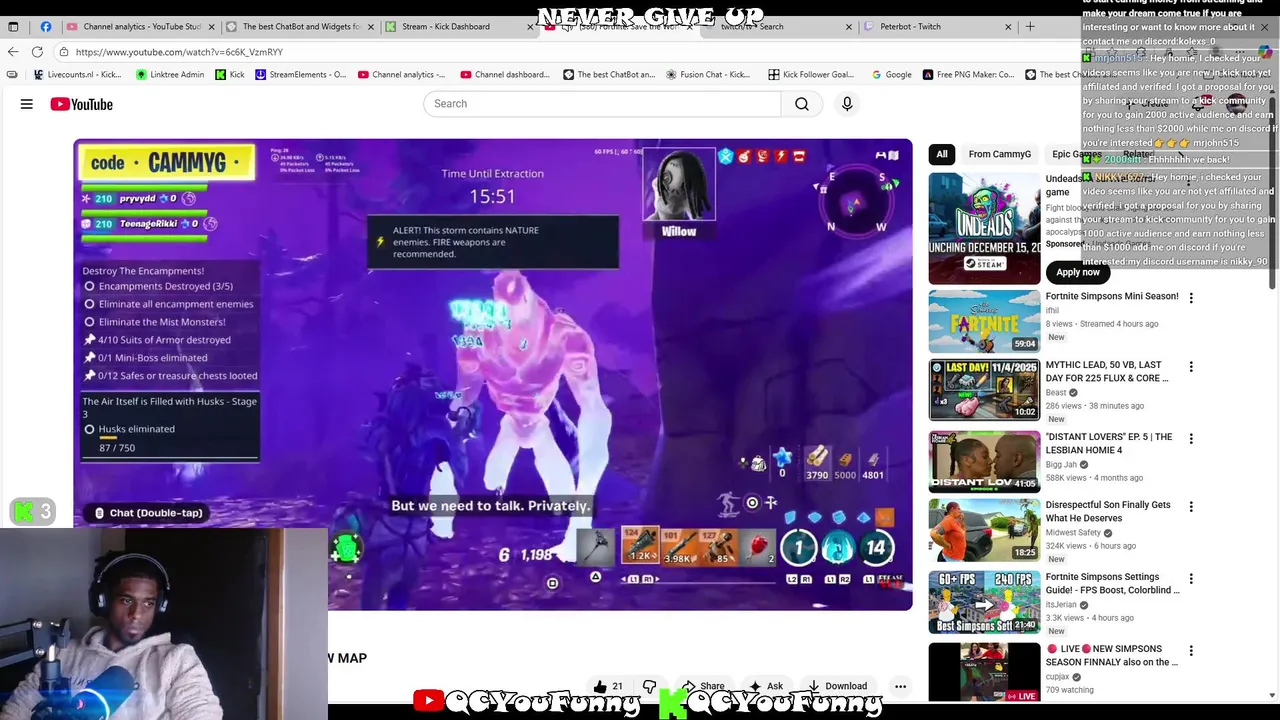Image resolution: width=1280 pixels, height=720 pixels.
Task: Open options for Simpsons Settings Guide video
Action: coord(1191,579)
